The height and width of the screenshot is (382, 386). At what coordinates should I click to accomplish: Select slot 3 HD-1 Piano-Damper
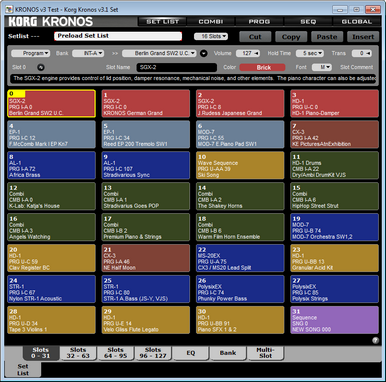pos(335,104)
